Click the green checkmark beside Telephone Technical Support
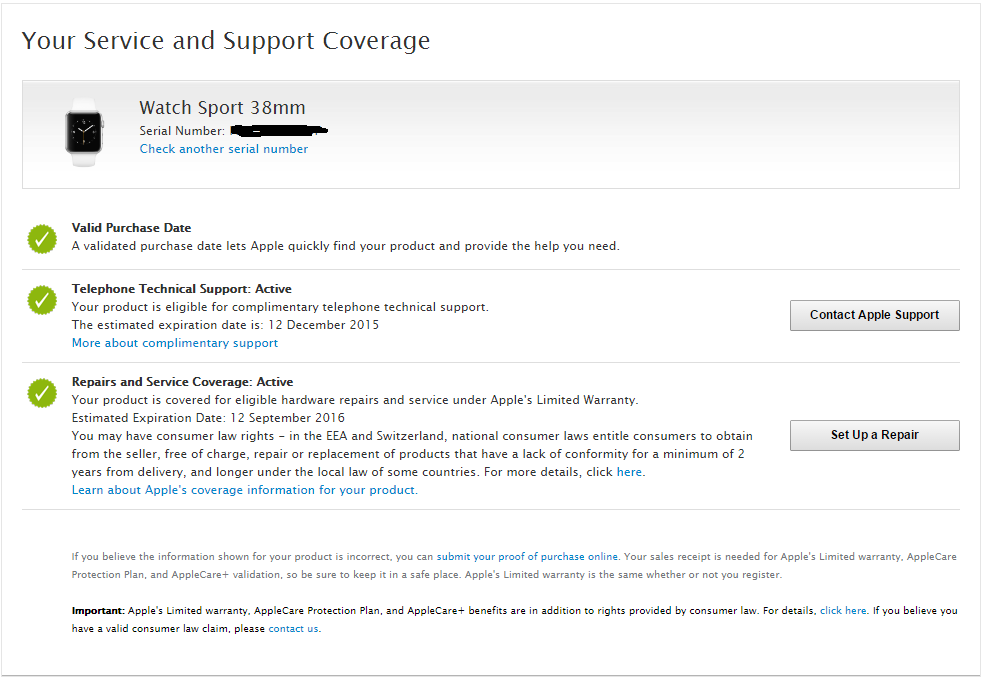 click(x=42, y=300)
